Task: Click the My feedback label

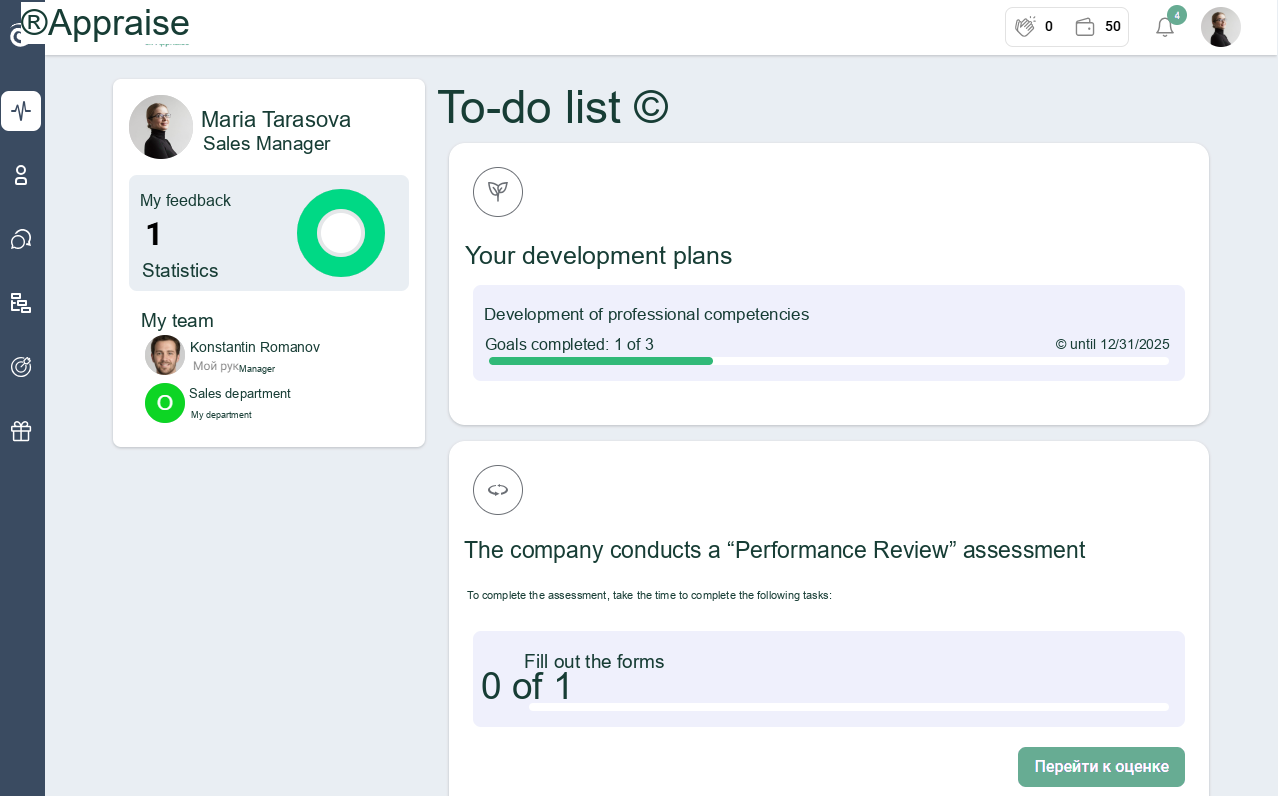Action: click(185, 200)
